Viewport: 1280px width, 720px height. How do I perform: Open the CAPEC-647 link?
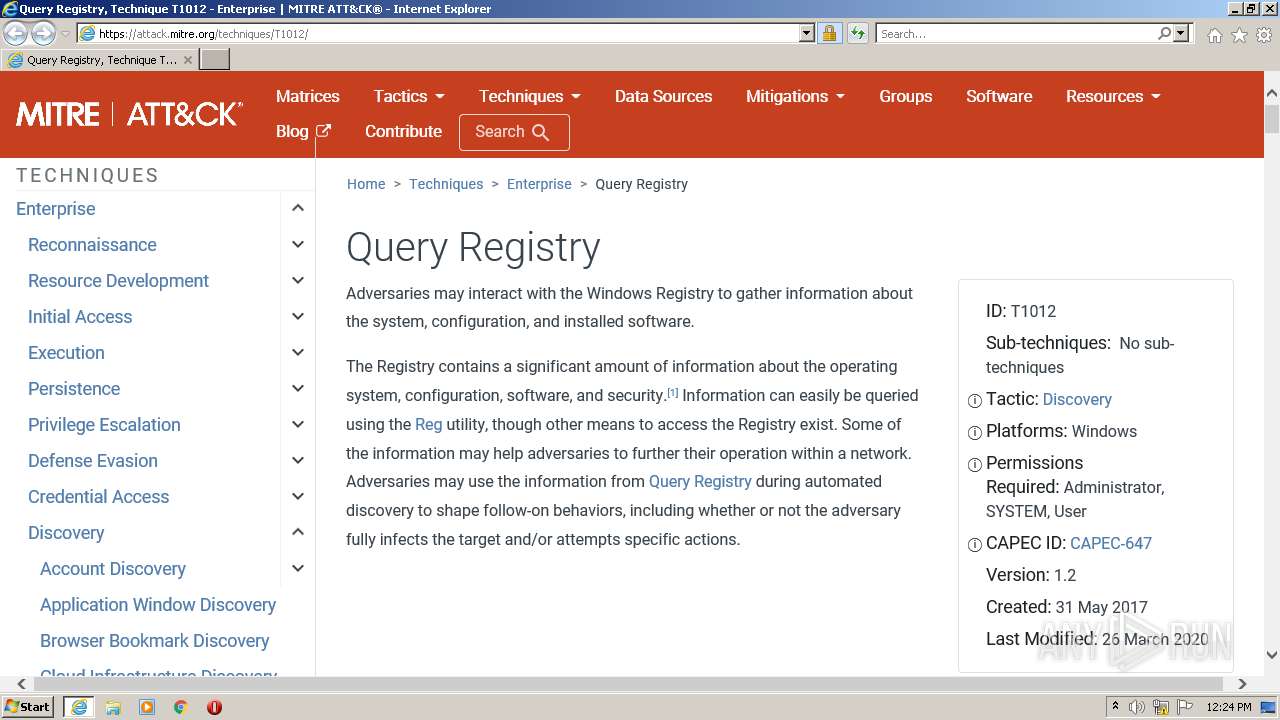pos(1111,543)
